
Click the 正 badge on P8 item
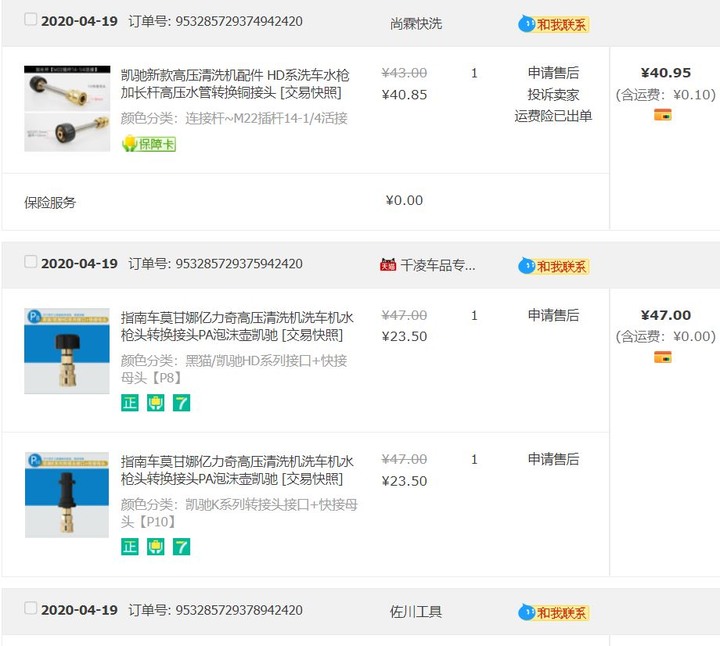point(130,403)
